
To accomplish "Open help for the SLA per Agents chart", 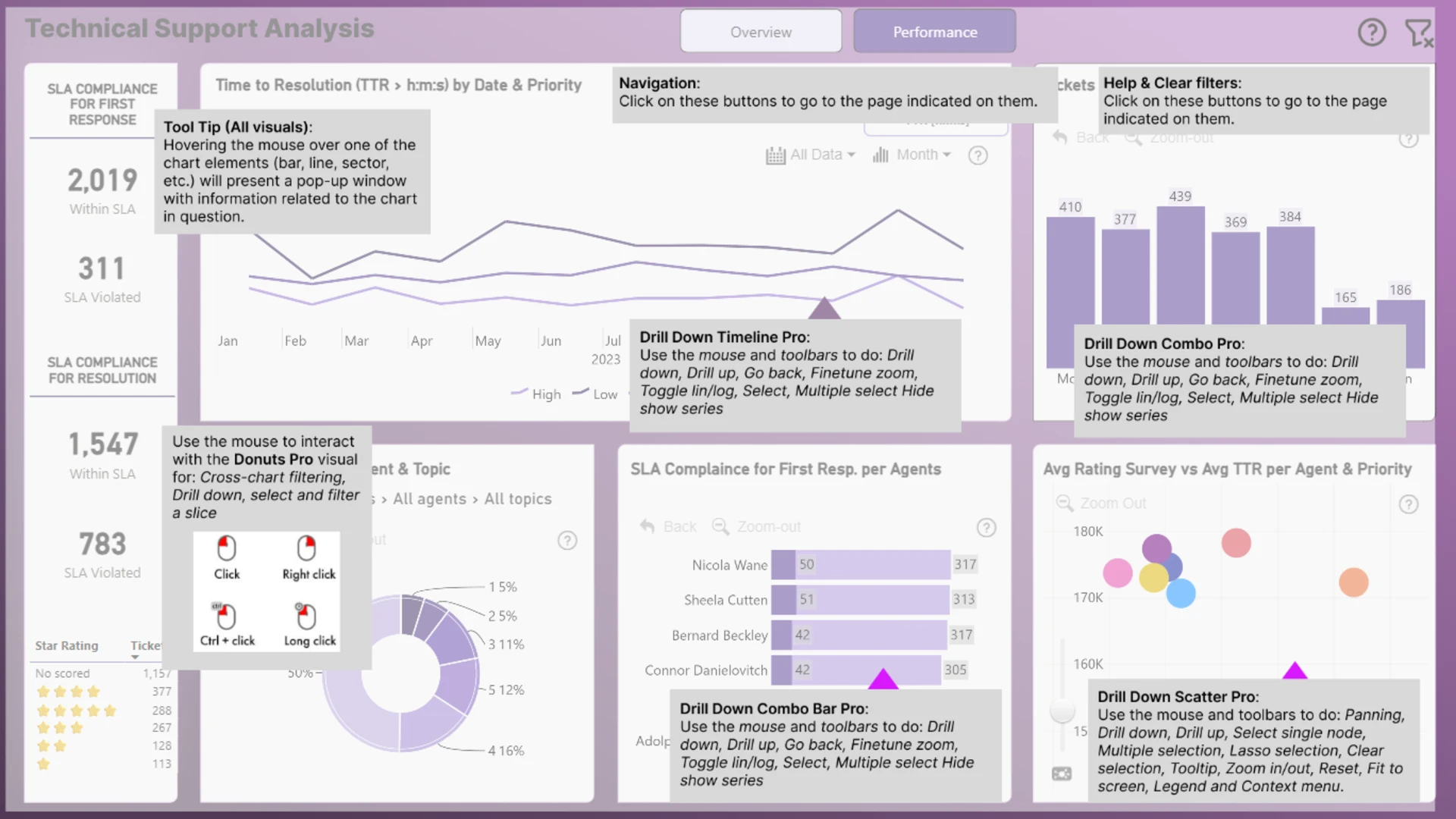I will [986, 528].
